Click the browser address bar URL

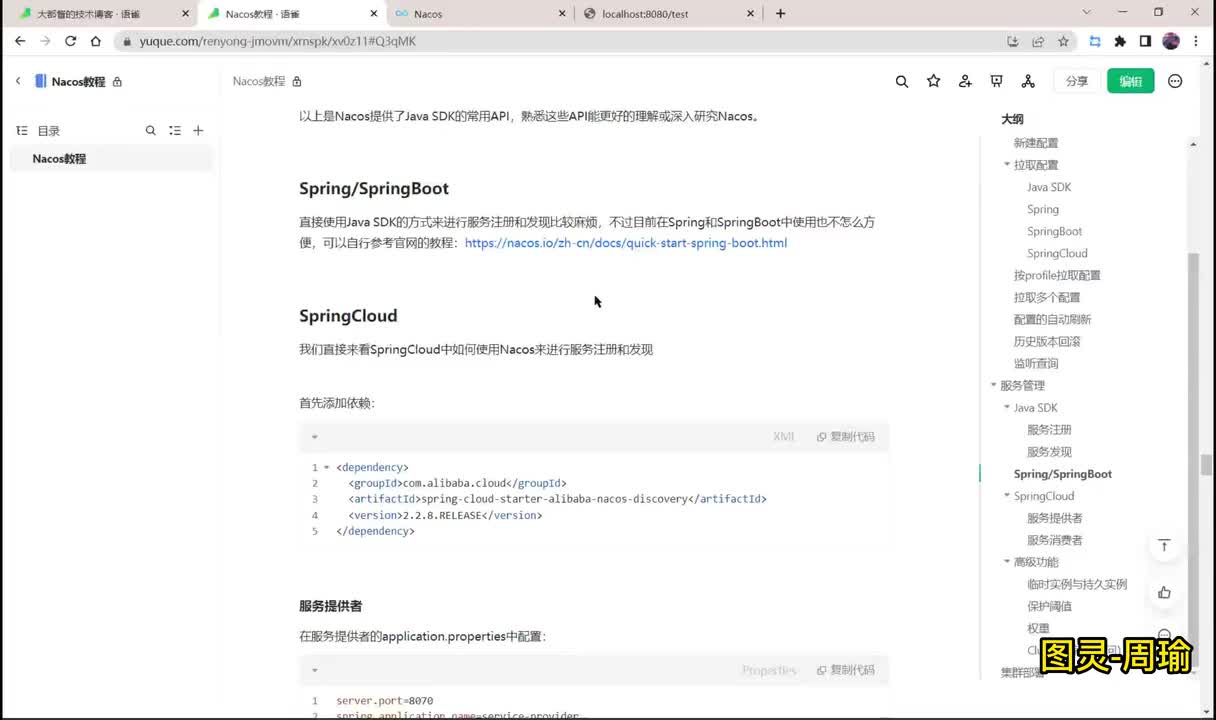[278, 41]
